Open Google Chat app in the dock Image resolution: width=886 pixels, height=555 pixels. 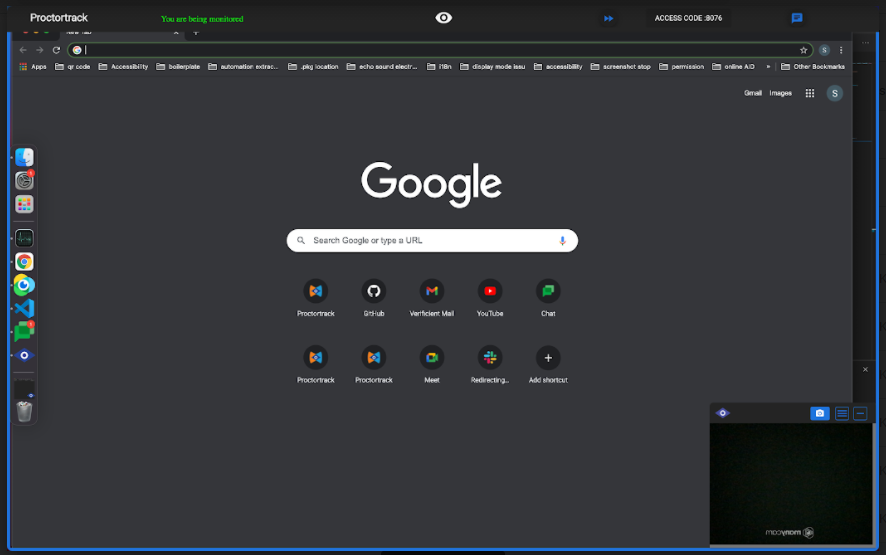coord(24,332)
